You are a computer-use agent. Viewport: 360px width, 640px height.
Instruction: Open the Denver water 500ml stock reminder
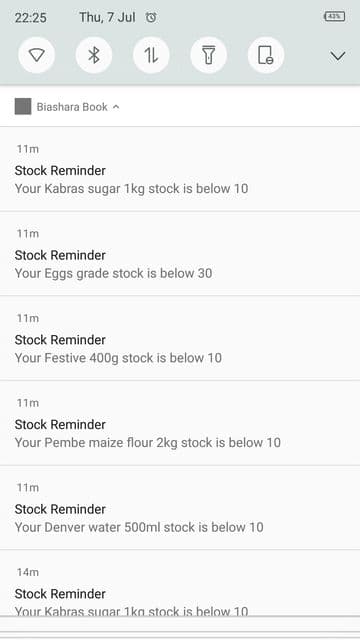click(180, 507)
